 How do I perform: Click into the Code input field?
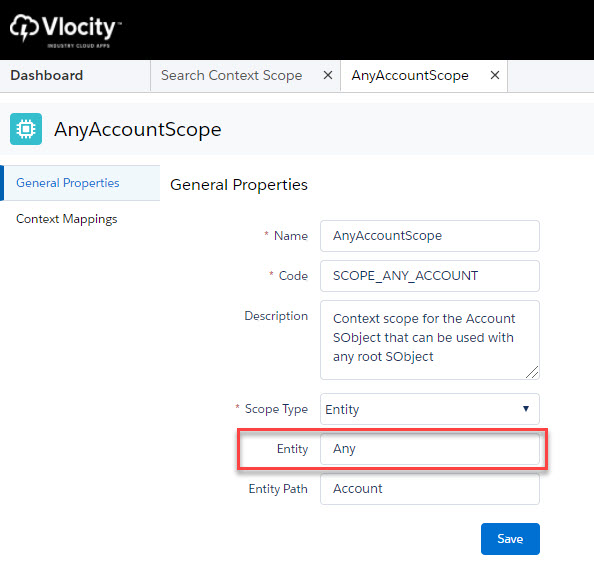point(430,276)
